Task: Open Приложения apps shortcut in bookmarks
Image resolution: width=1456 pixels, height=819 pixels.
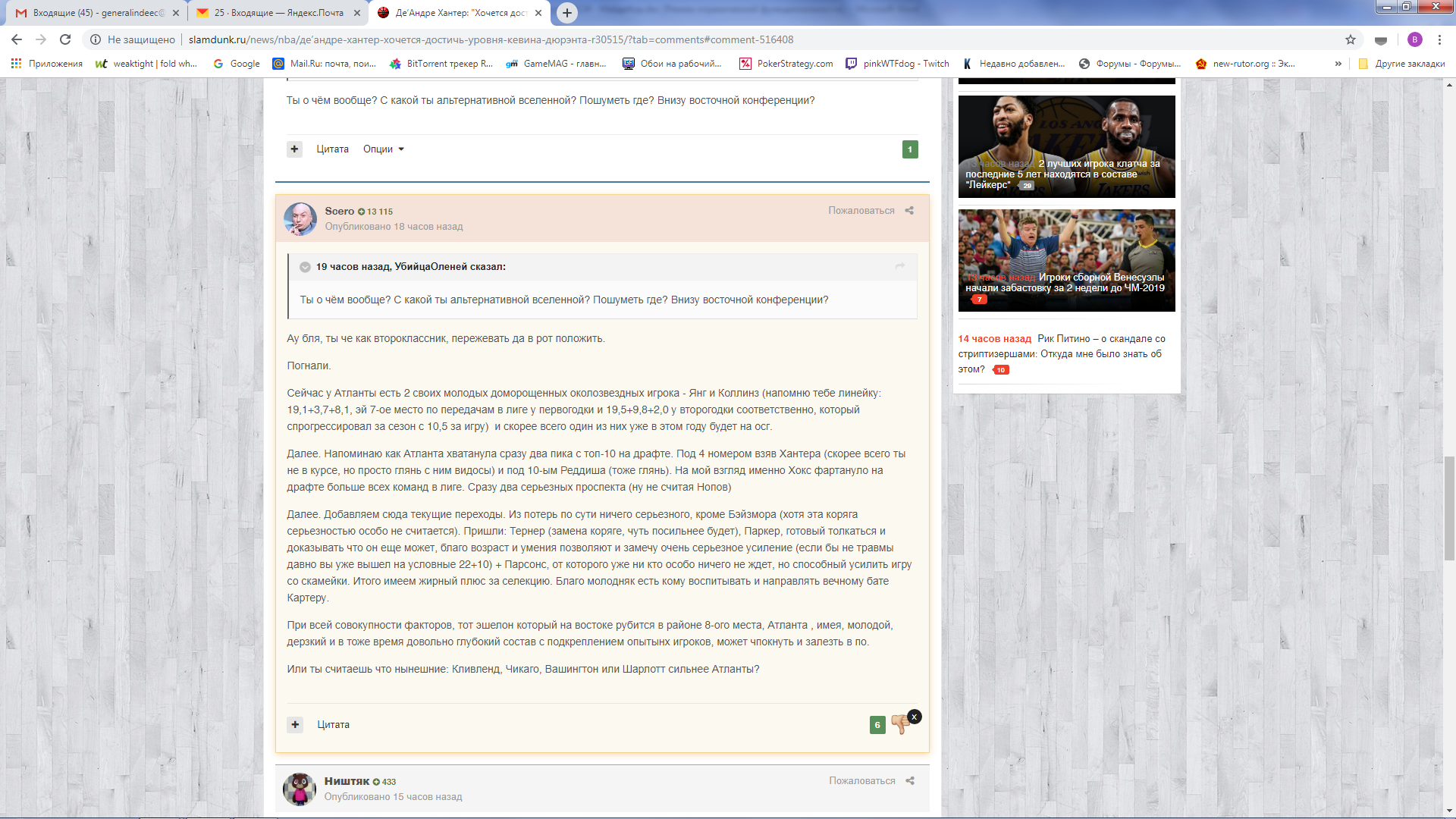Action: click(x=47, y=64)
